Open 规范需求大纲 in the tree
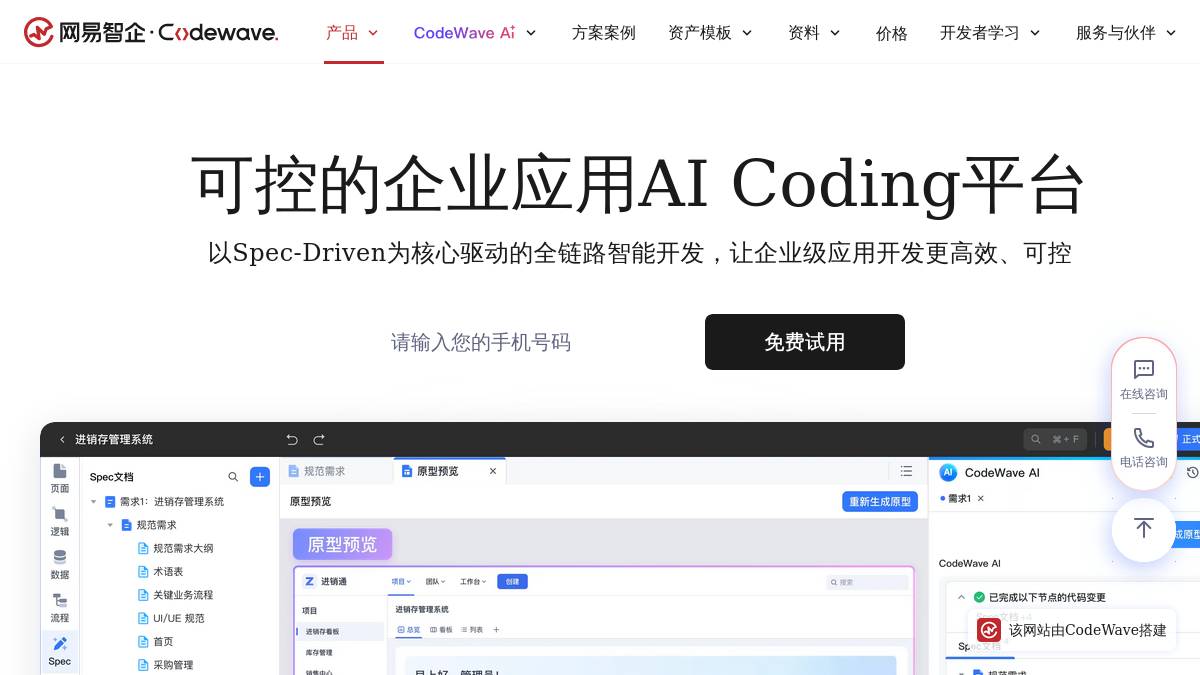 [183, 548]
